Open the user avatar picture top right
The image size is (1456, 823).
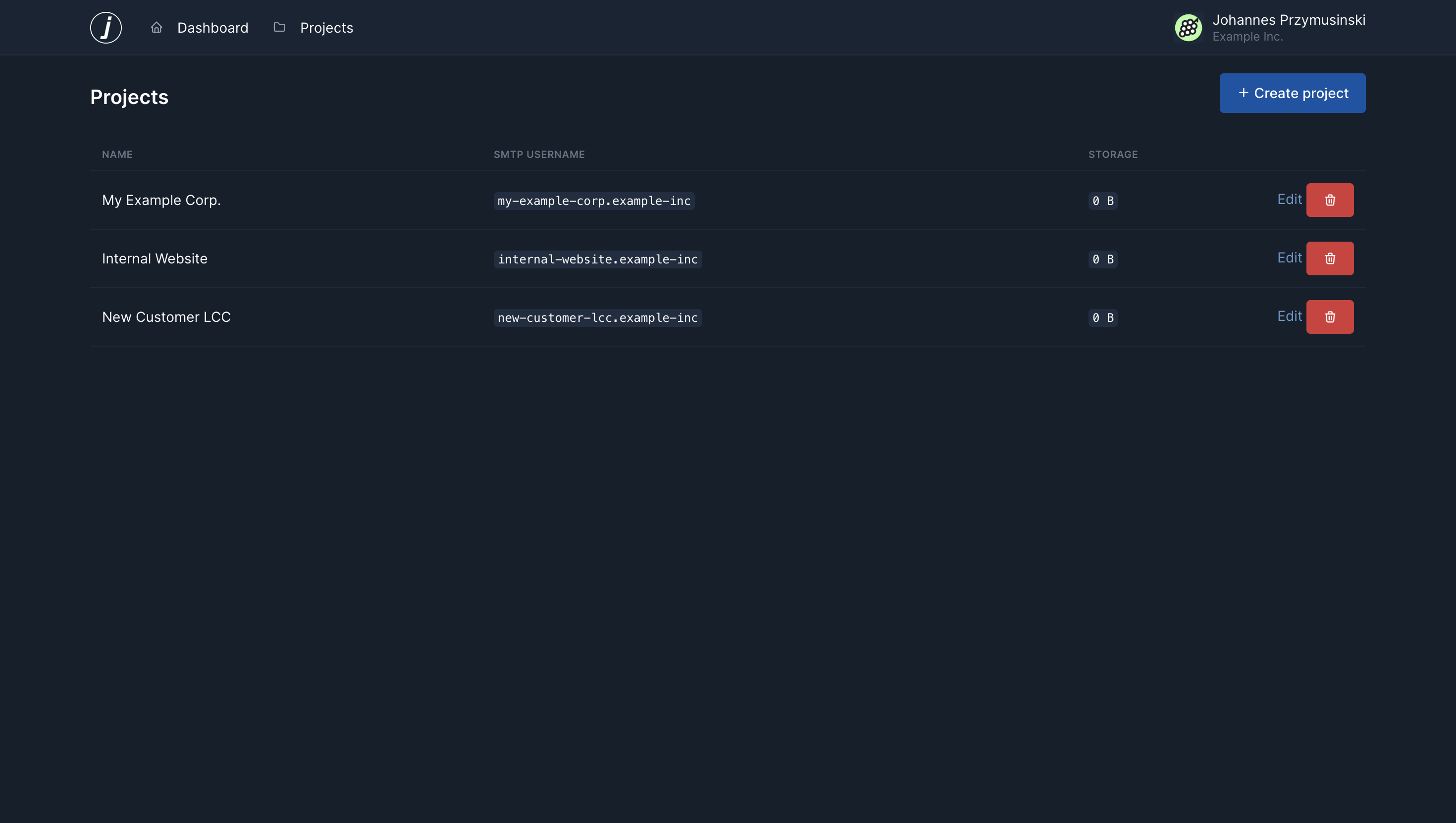(1188, 27)
